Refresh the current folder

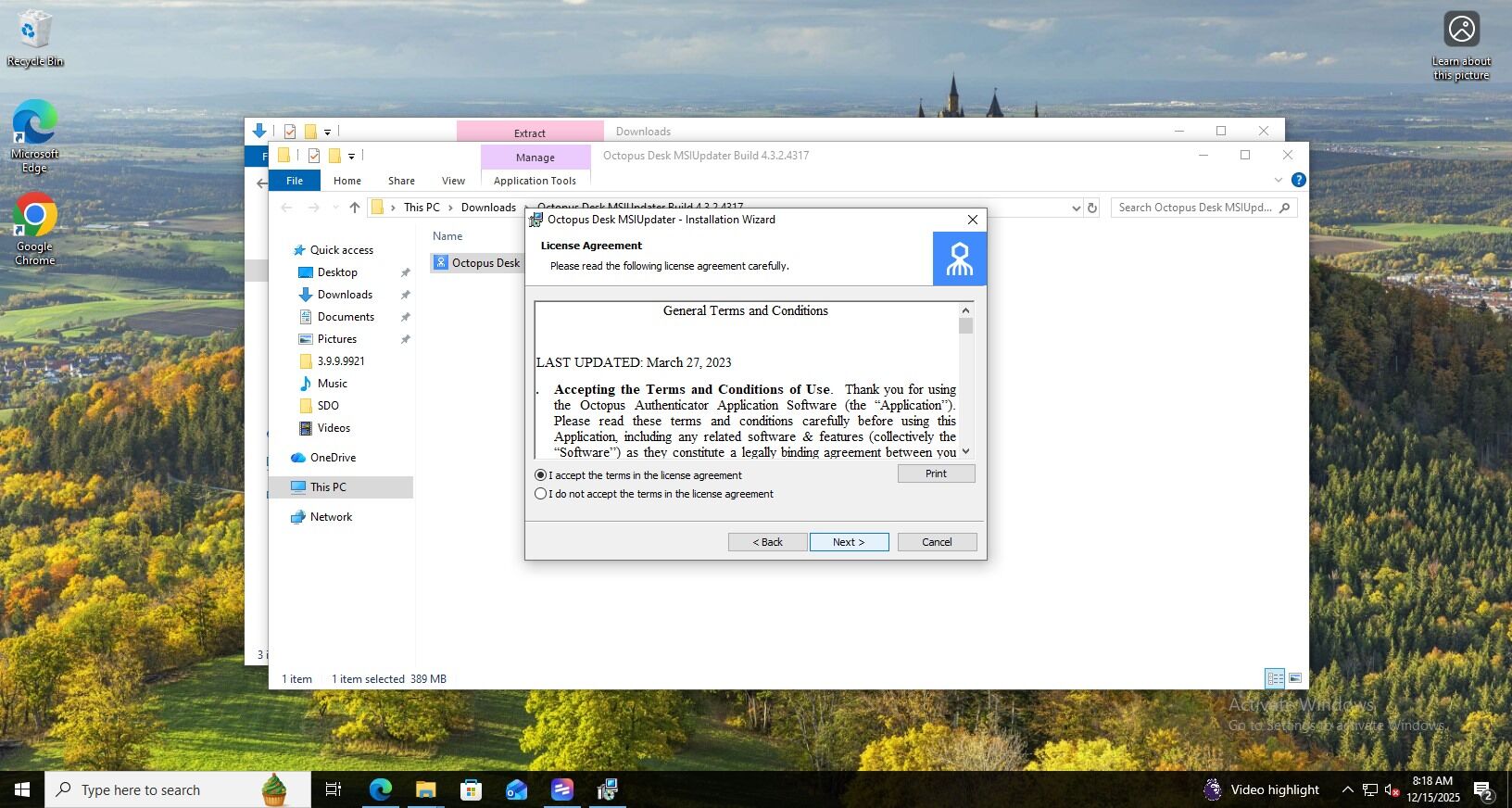[1092, 208]
